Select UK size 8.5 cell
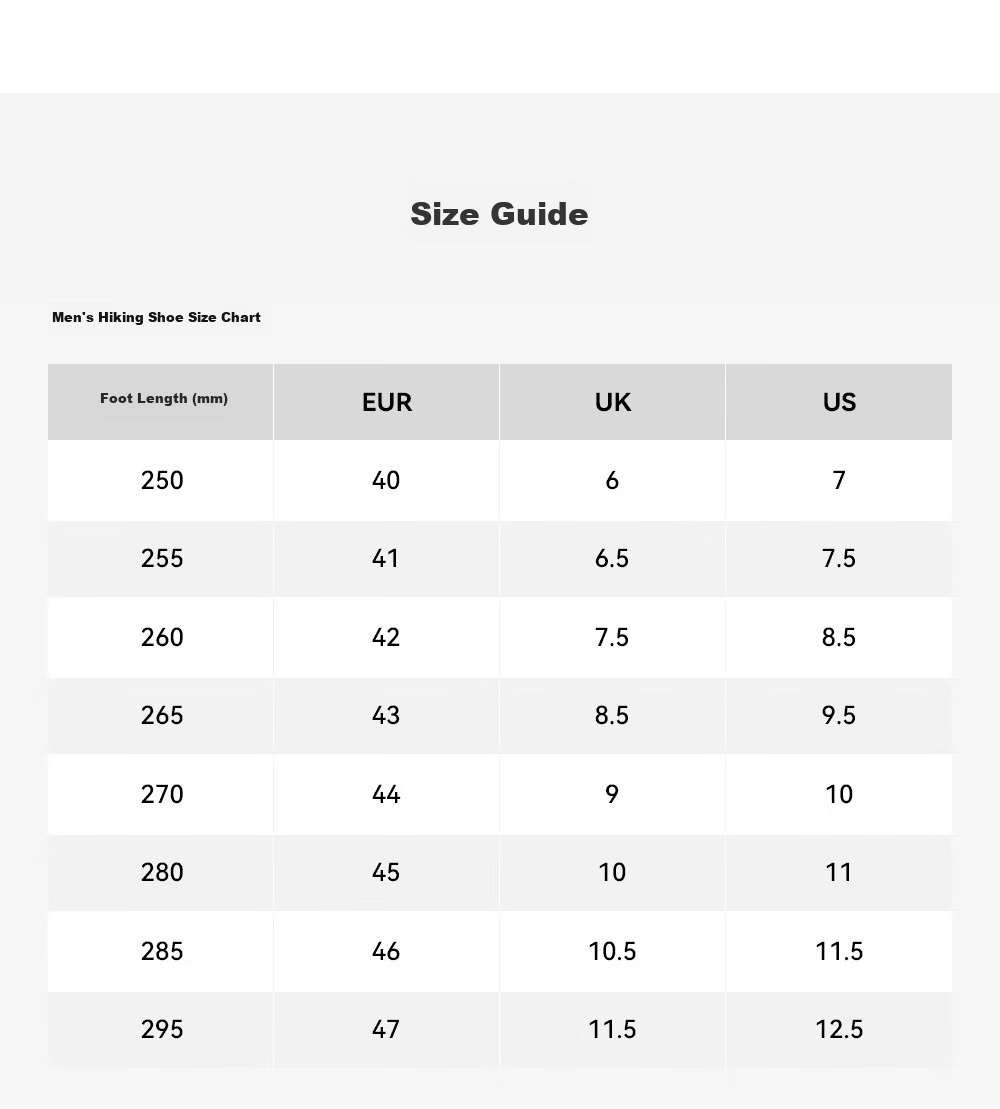 click(x=612, y=715)
